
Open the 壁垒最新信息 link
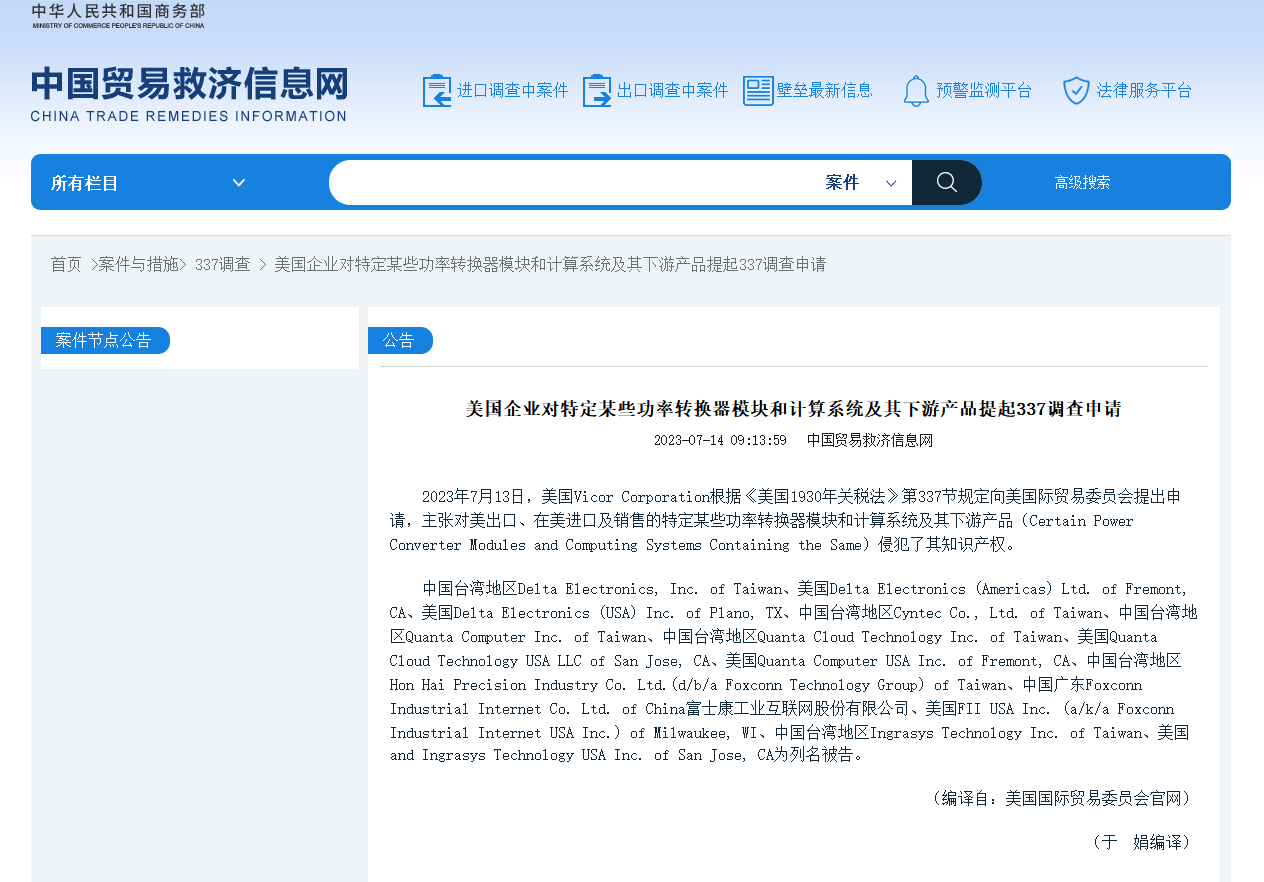(825, 90)
